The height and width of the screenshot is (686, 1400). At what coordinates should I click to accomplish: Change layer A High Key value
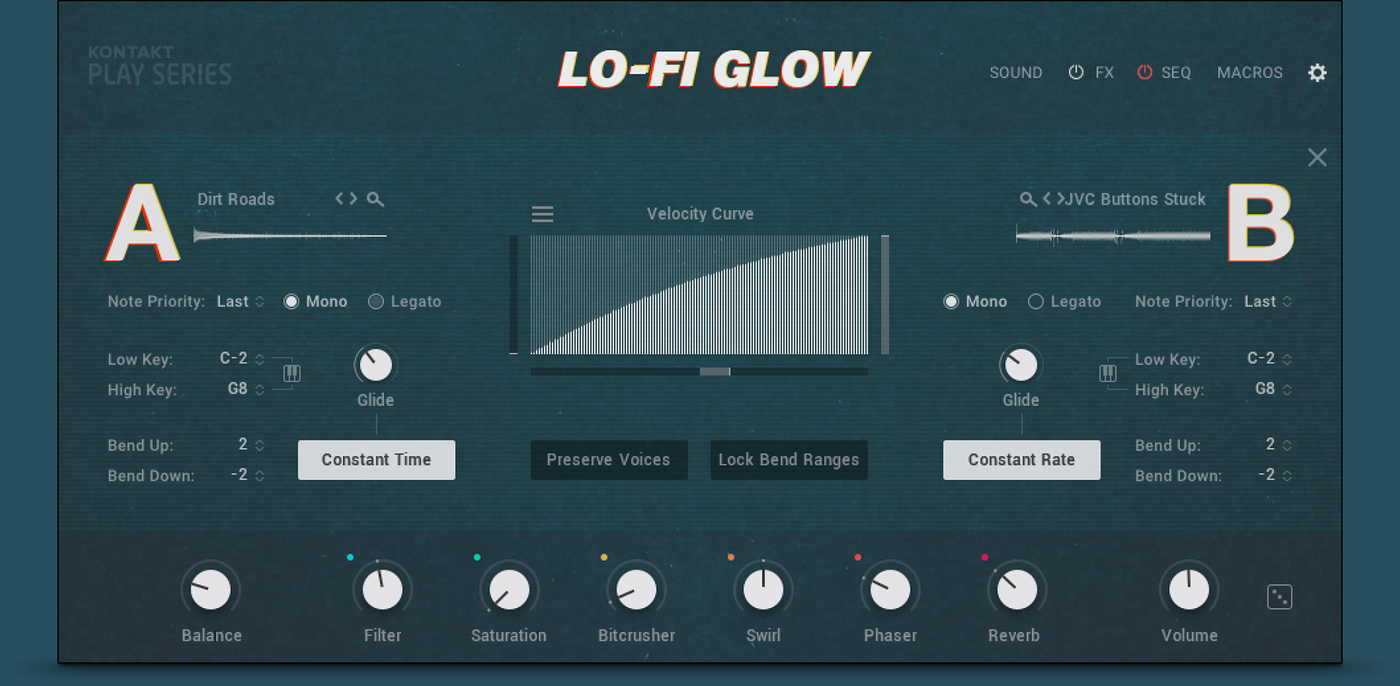pos(246,389)
